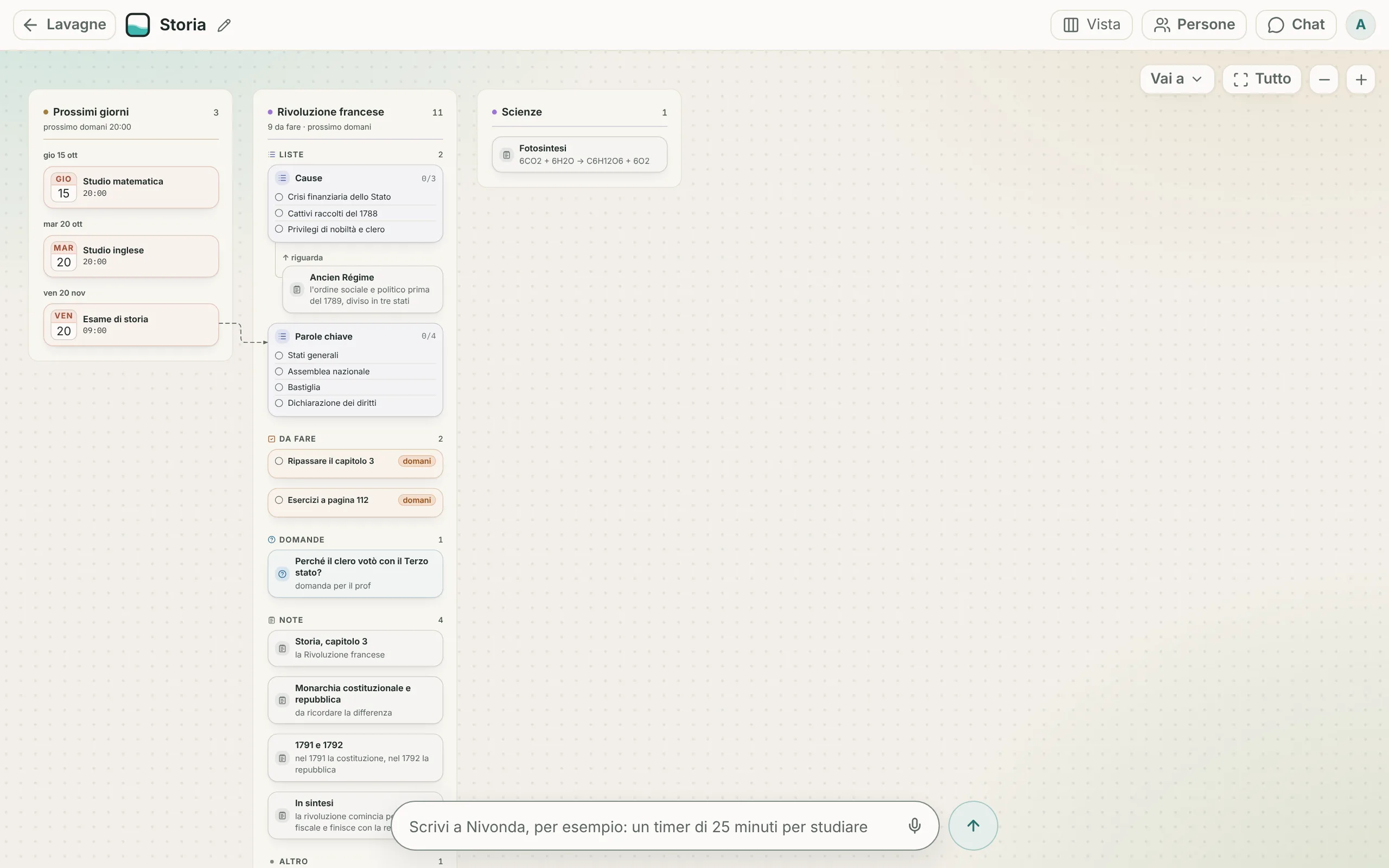Open the Vista menu
Image resolution: width=1389 pixels, height=868 pixels.
[1091, 25]
